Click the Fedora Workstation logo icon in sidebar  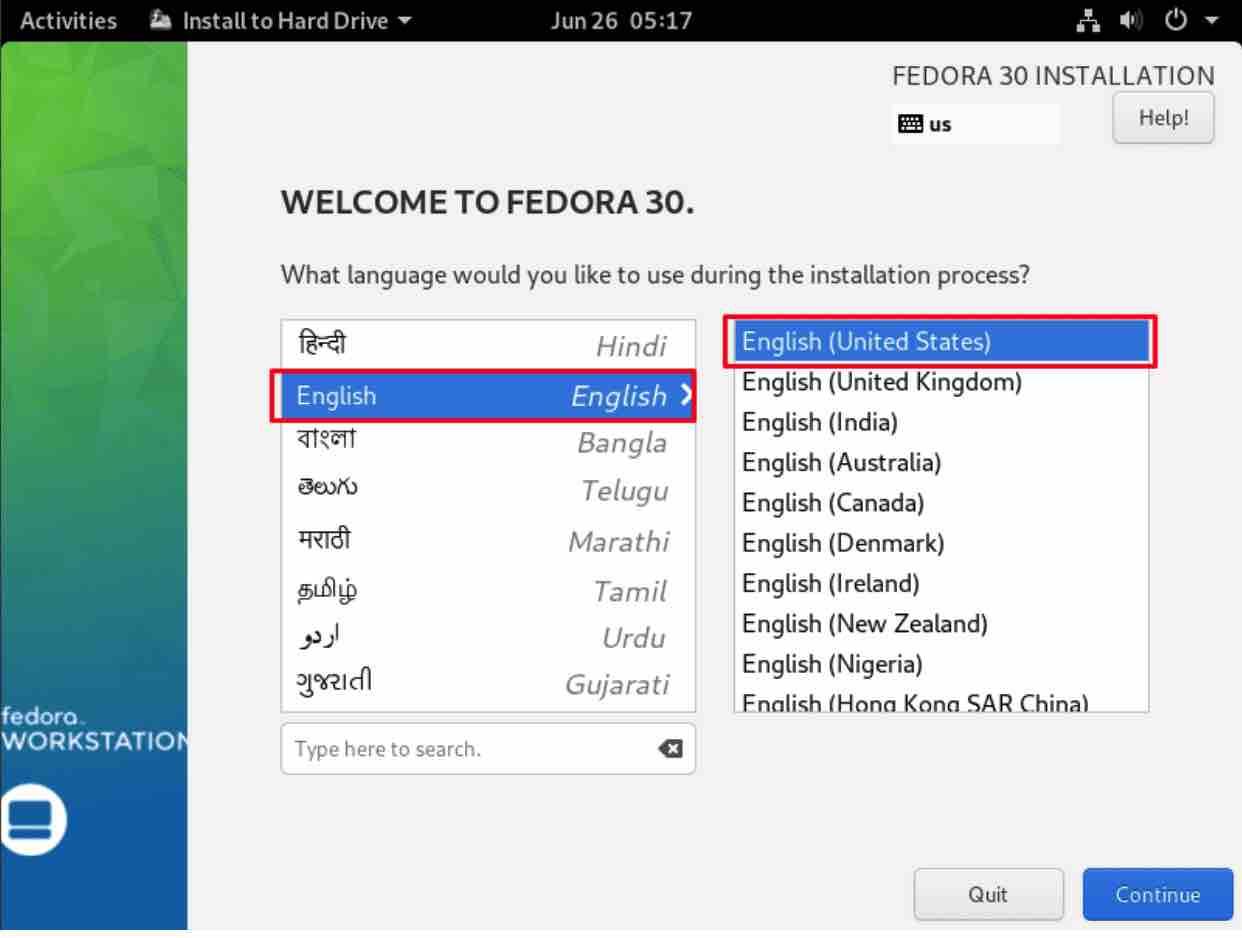33,821
